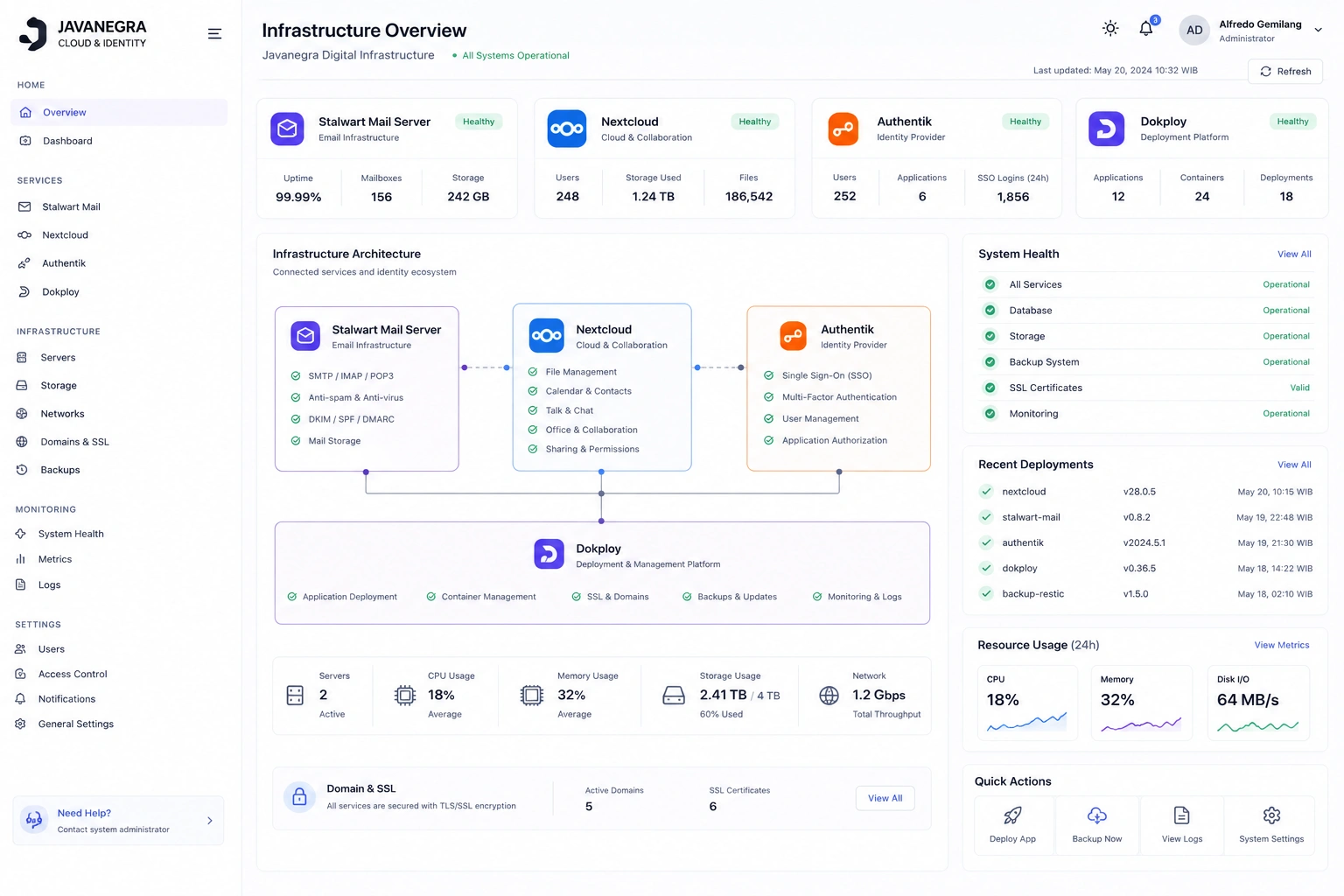Screen dimensions: 1344x896
Task: Click Nextcloud top card icon
Action: pos(567,129)
